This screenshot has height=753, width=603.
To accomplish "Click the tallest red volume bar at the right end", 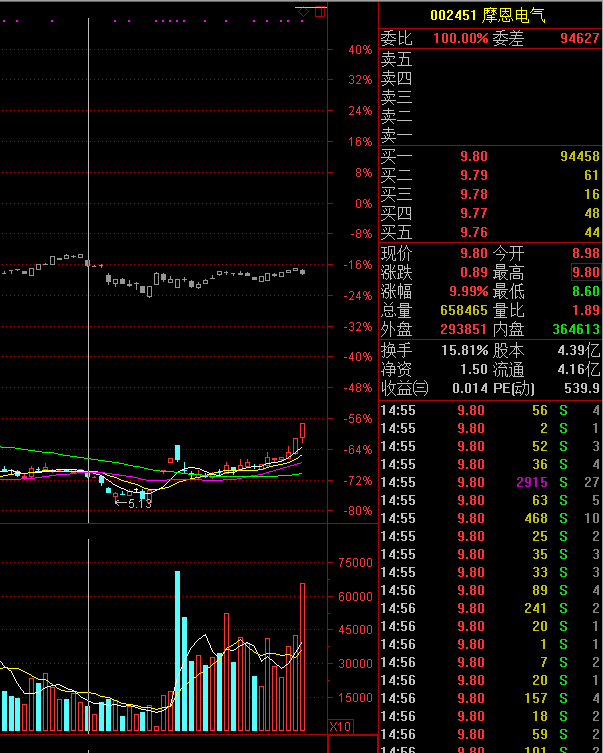I will [x=302, y=657].
